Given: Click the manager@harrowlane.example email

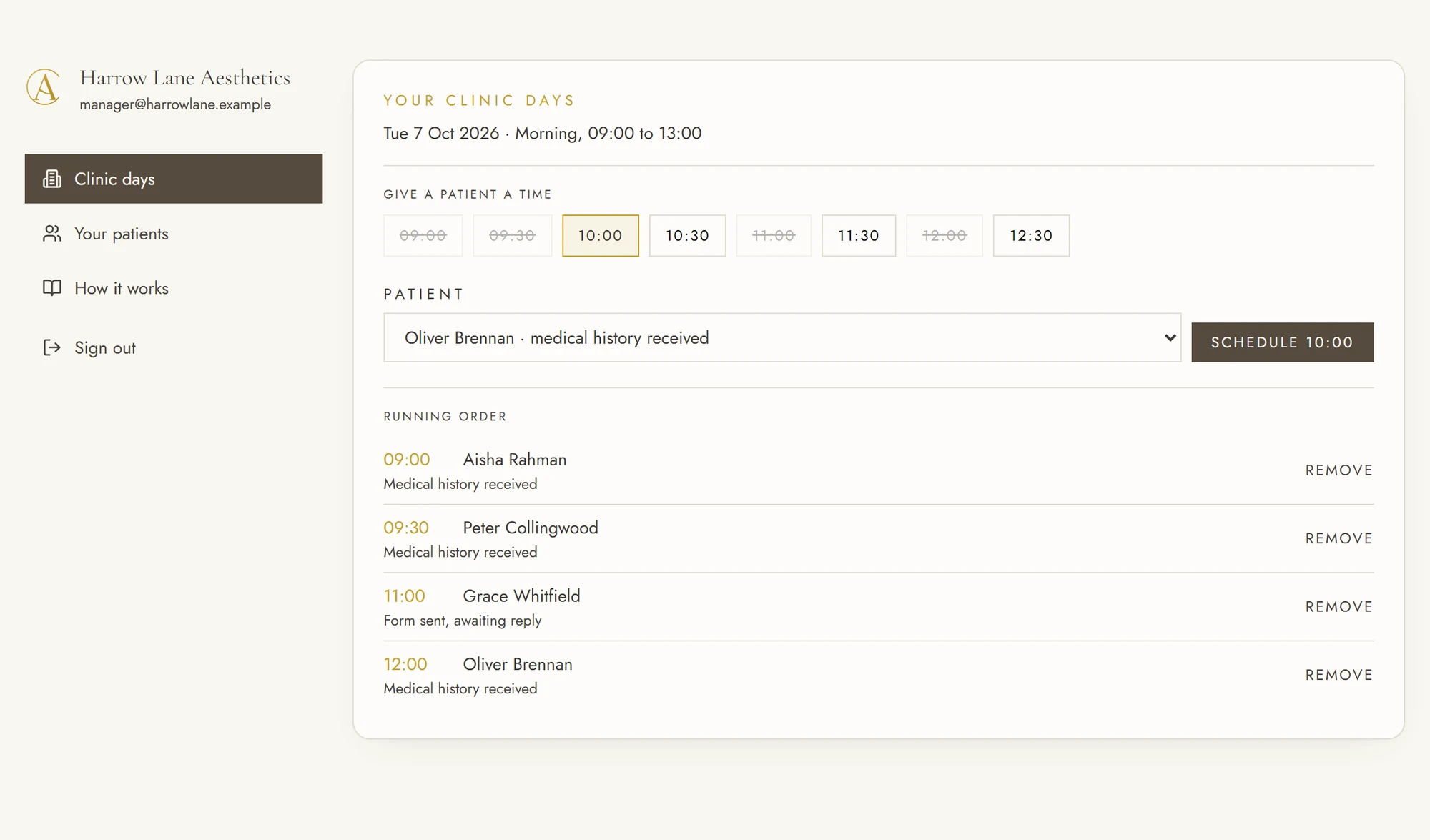Looking at the screenshot, I should (x=175, y=104).
